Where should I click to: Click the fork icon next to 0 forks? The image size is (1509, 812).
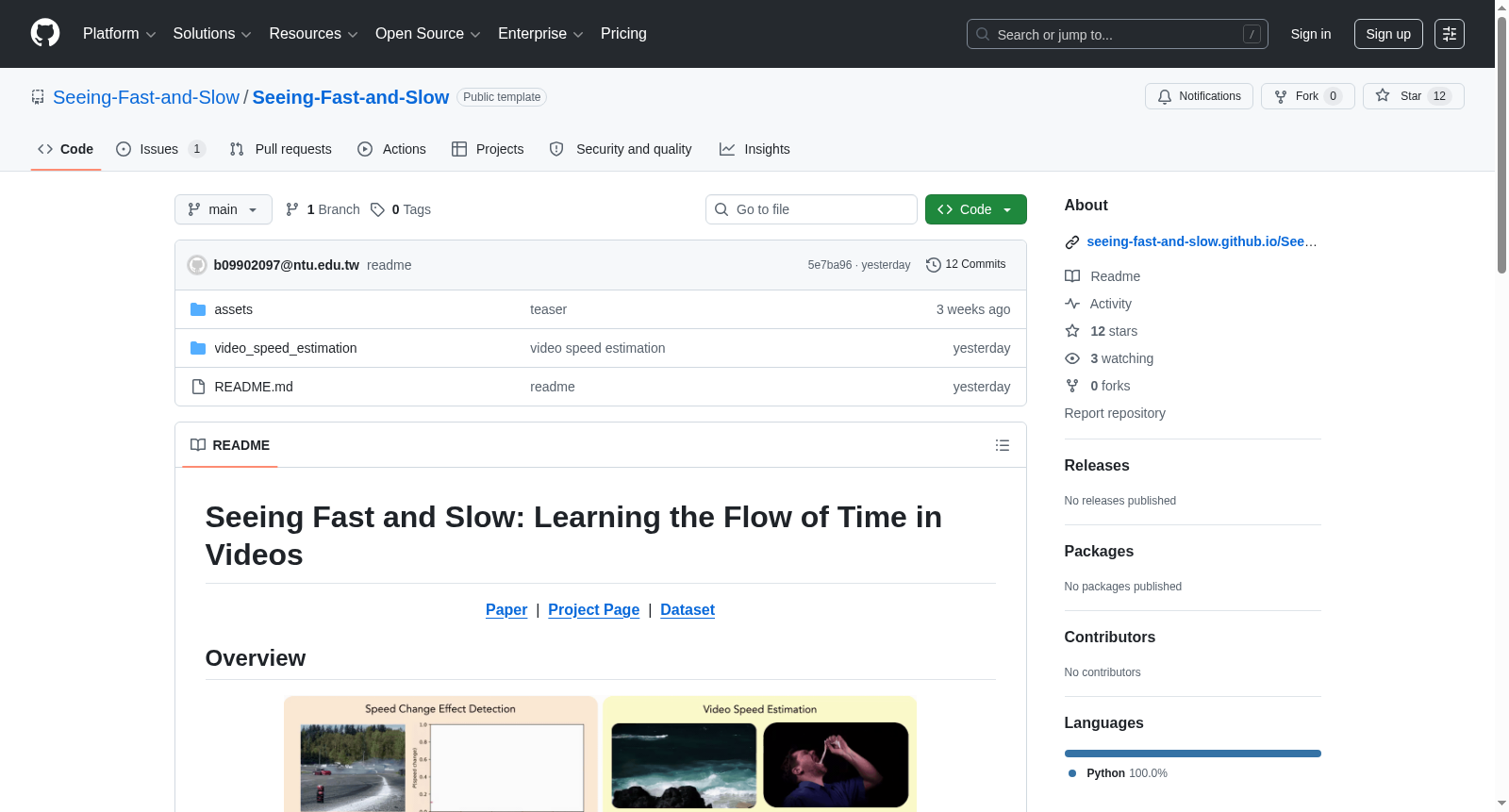click(x=1072, y=386)
